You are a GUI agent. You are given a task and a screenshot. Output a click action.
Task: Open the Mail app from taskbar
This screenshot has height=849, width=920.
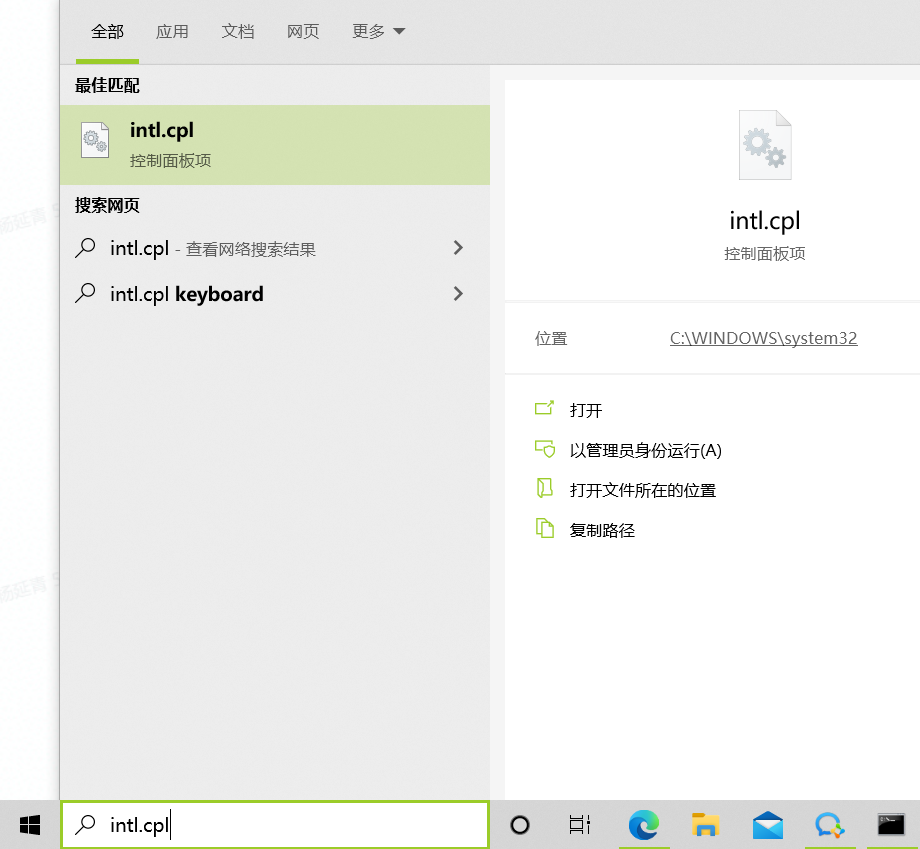(x=768, y=825)
